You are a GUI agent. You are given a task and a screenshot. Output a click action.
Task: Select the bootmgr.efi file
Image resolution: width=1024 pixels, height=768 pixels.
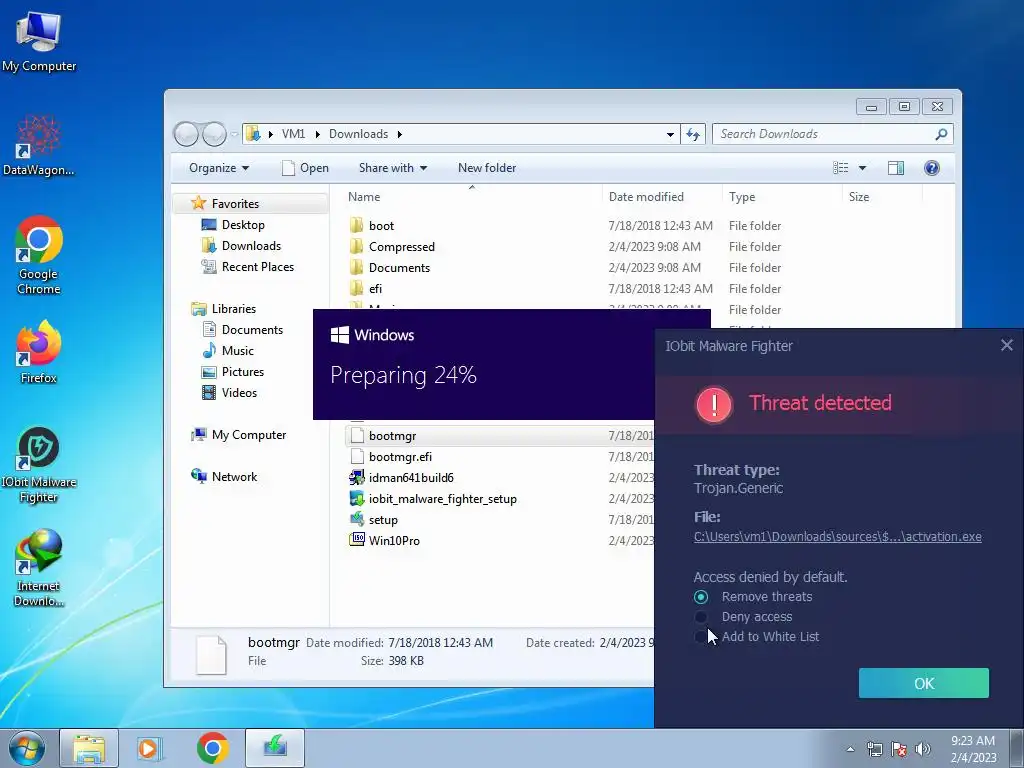(391, 456)
